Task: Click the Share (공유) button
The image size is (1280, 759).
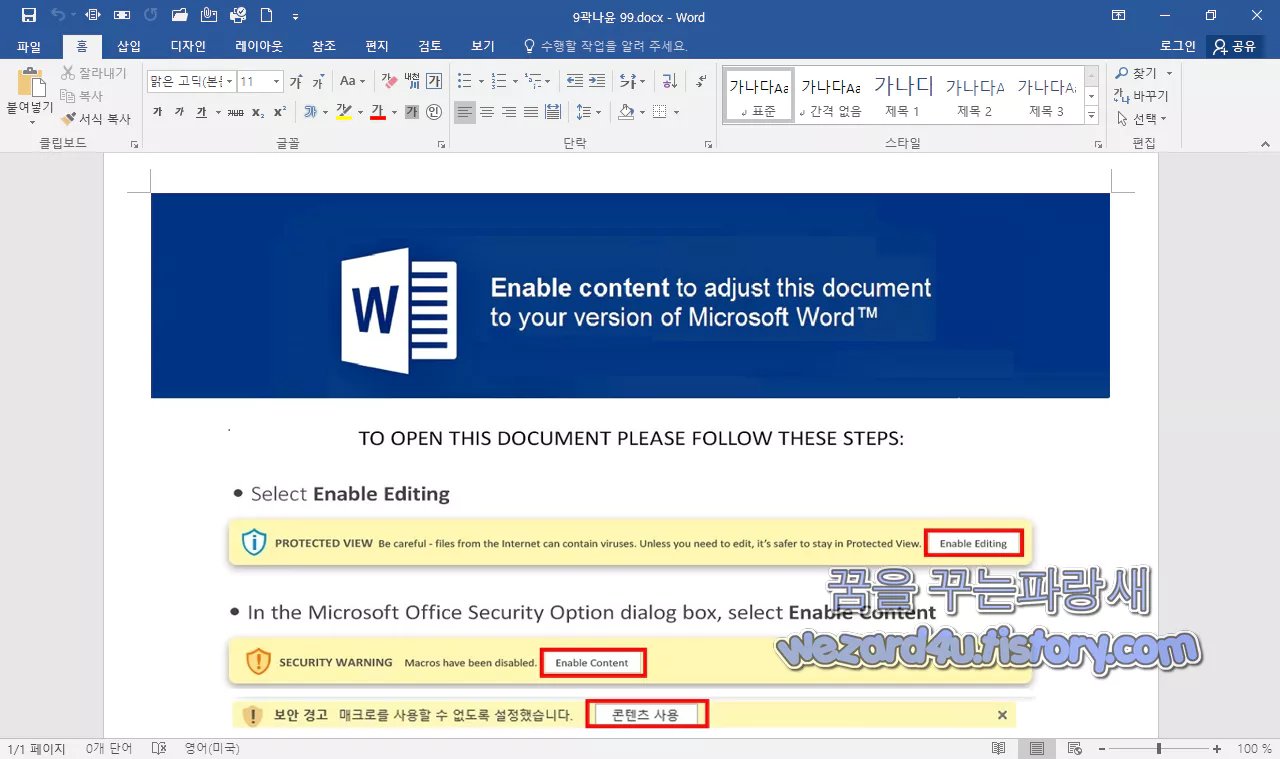Action: (1235, 46)
